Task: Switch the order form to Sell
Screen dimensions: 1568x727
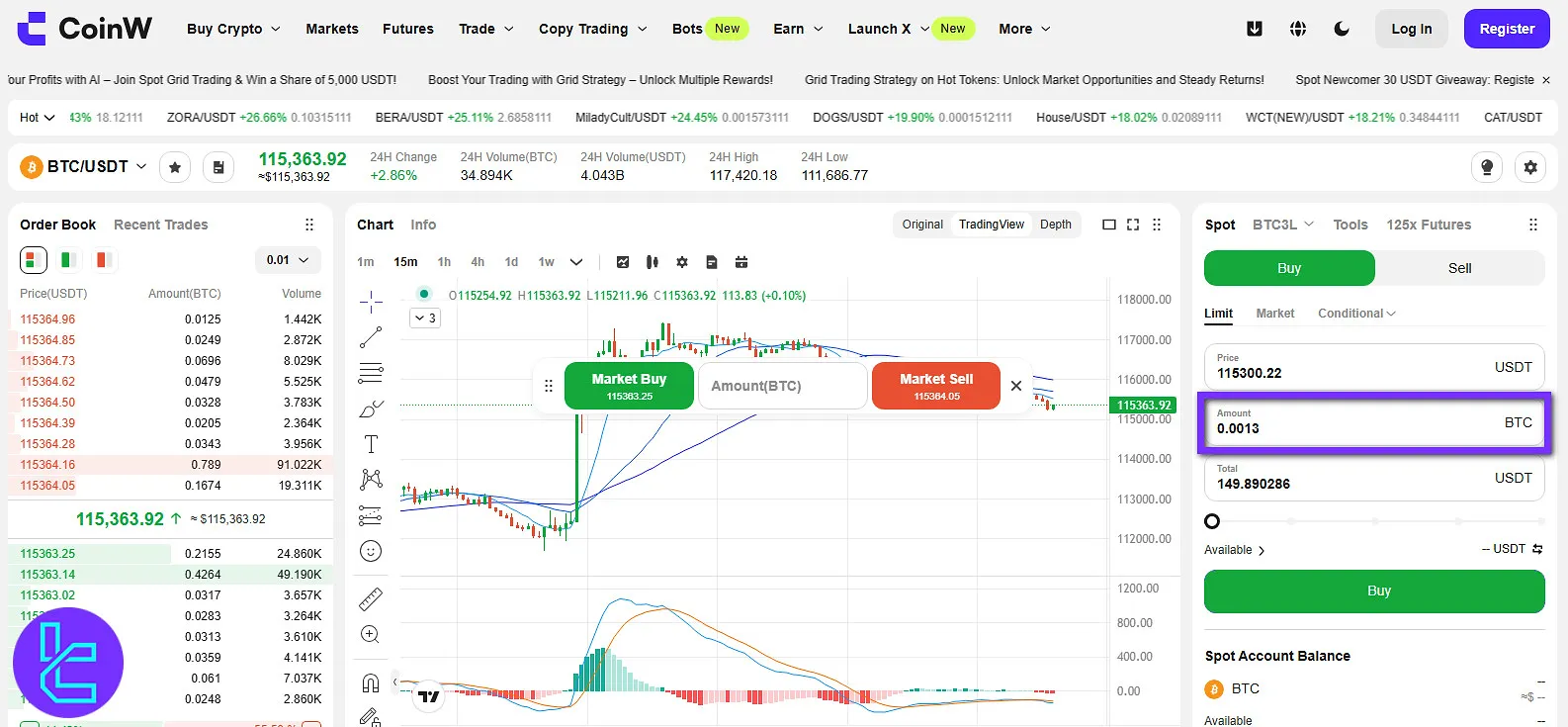Action: 1459,268
